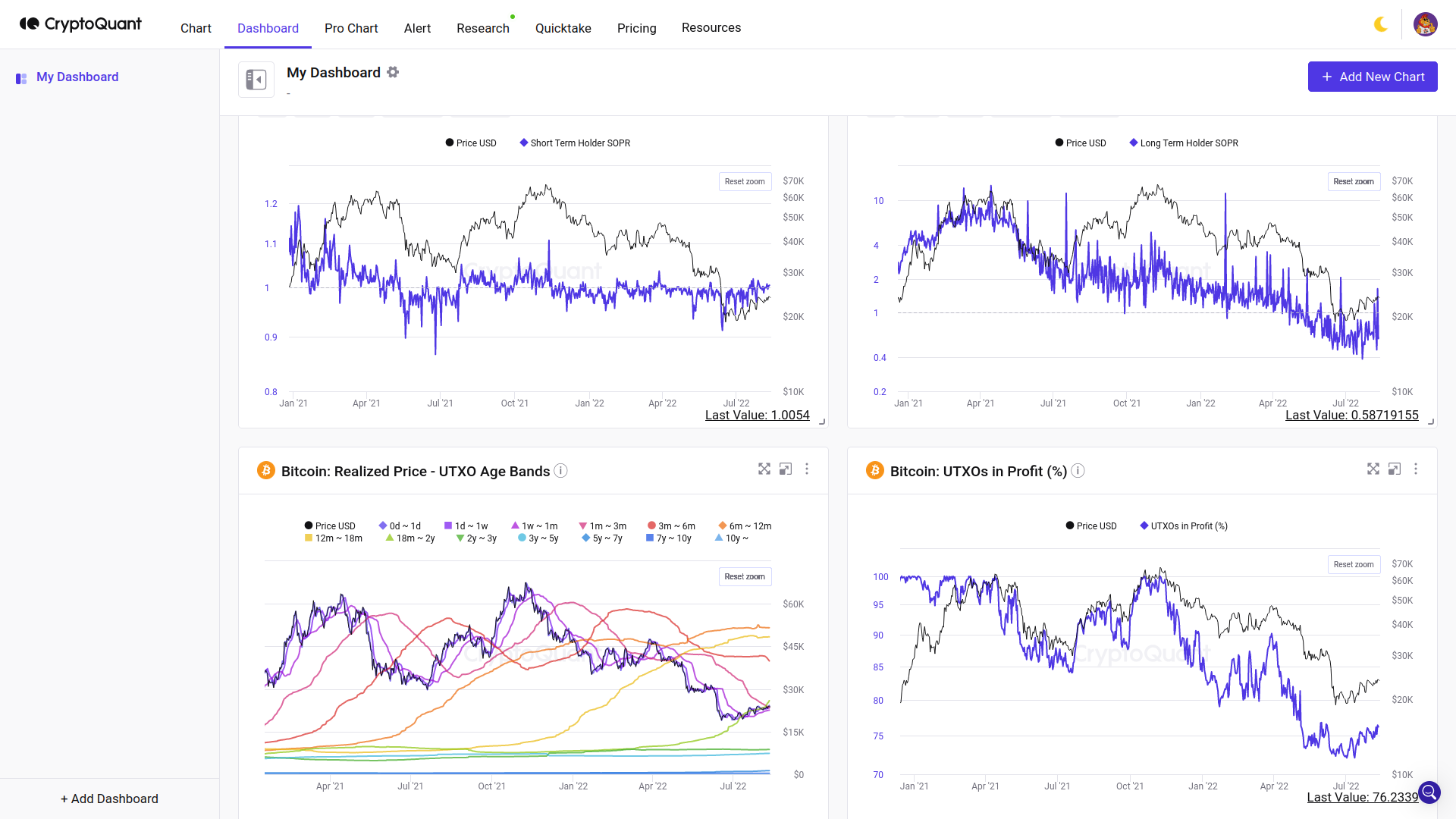Show info for Realized Price UTXO Age Bands

click(x=560, y=471)
